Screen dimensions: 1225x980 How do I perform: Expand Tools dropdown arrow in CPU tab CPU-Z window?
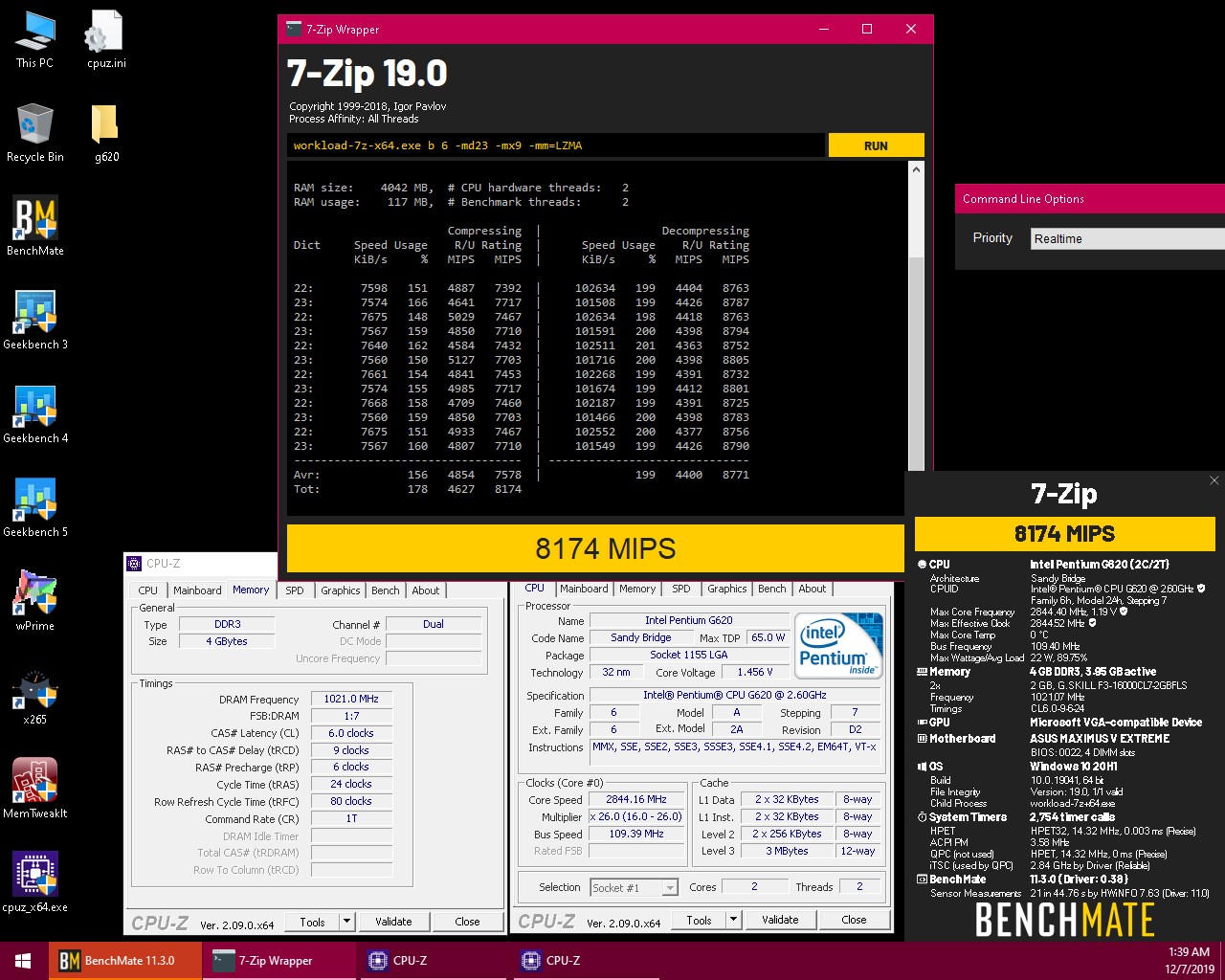point(734,920)
